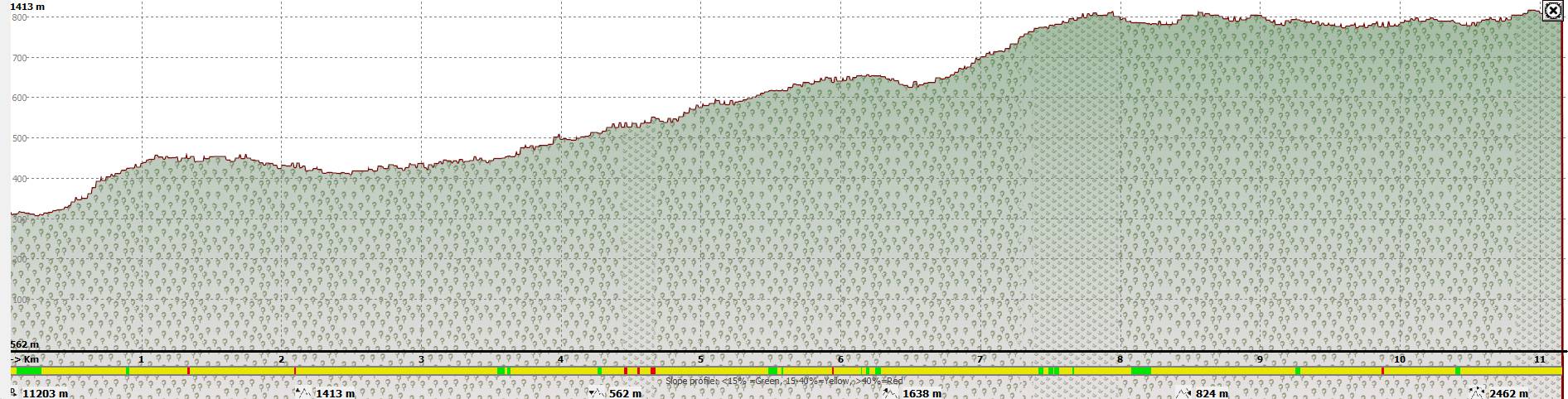Click the descent icon beside 824 m
Viewport: 1568px width, 399px height.
1184,393
